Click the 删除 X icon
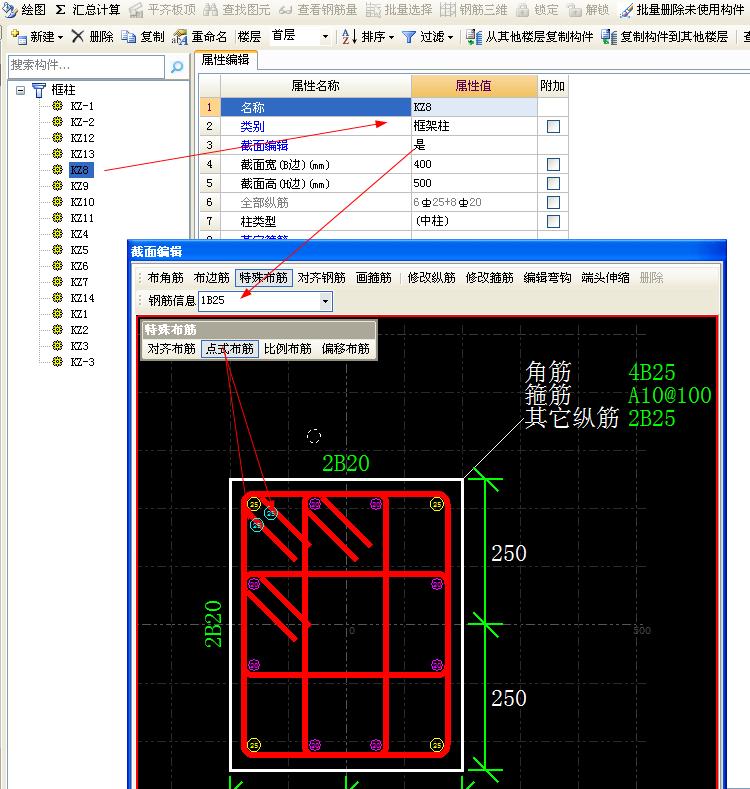 click(x=78, y=36)
